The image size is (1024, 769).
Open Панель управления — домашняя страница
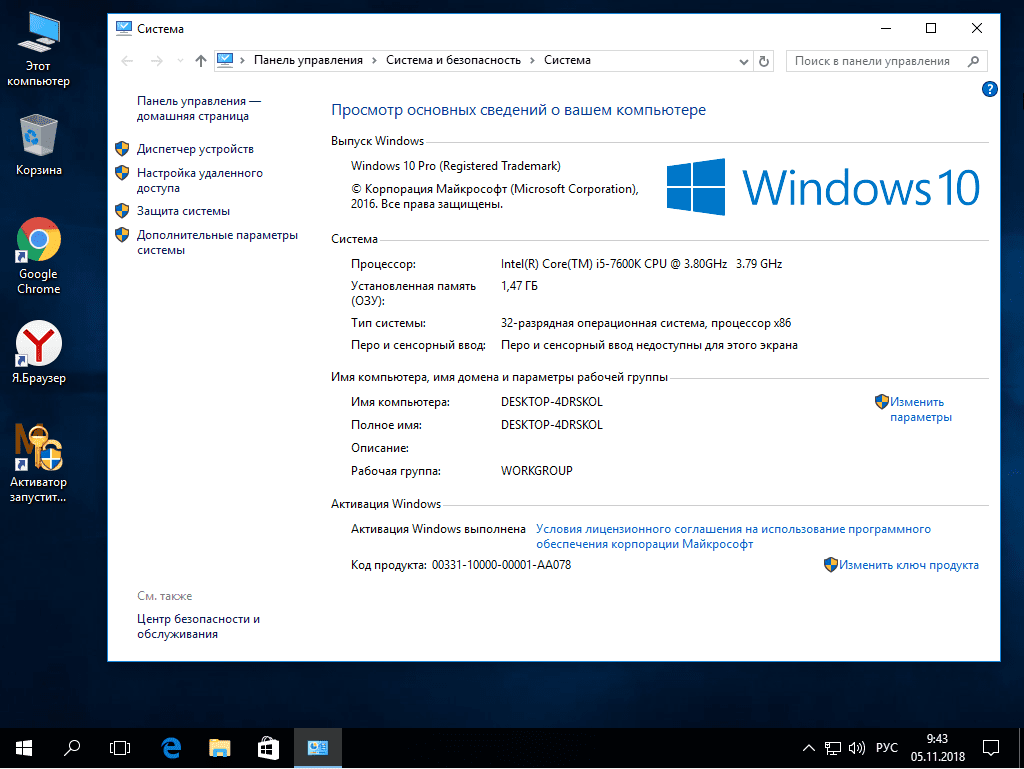point(199,108)
